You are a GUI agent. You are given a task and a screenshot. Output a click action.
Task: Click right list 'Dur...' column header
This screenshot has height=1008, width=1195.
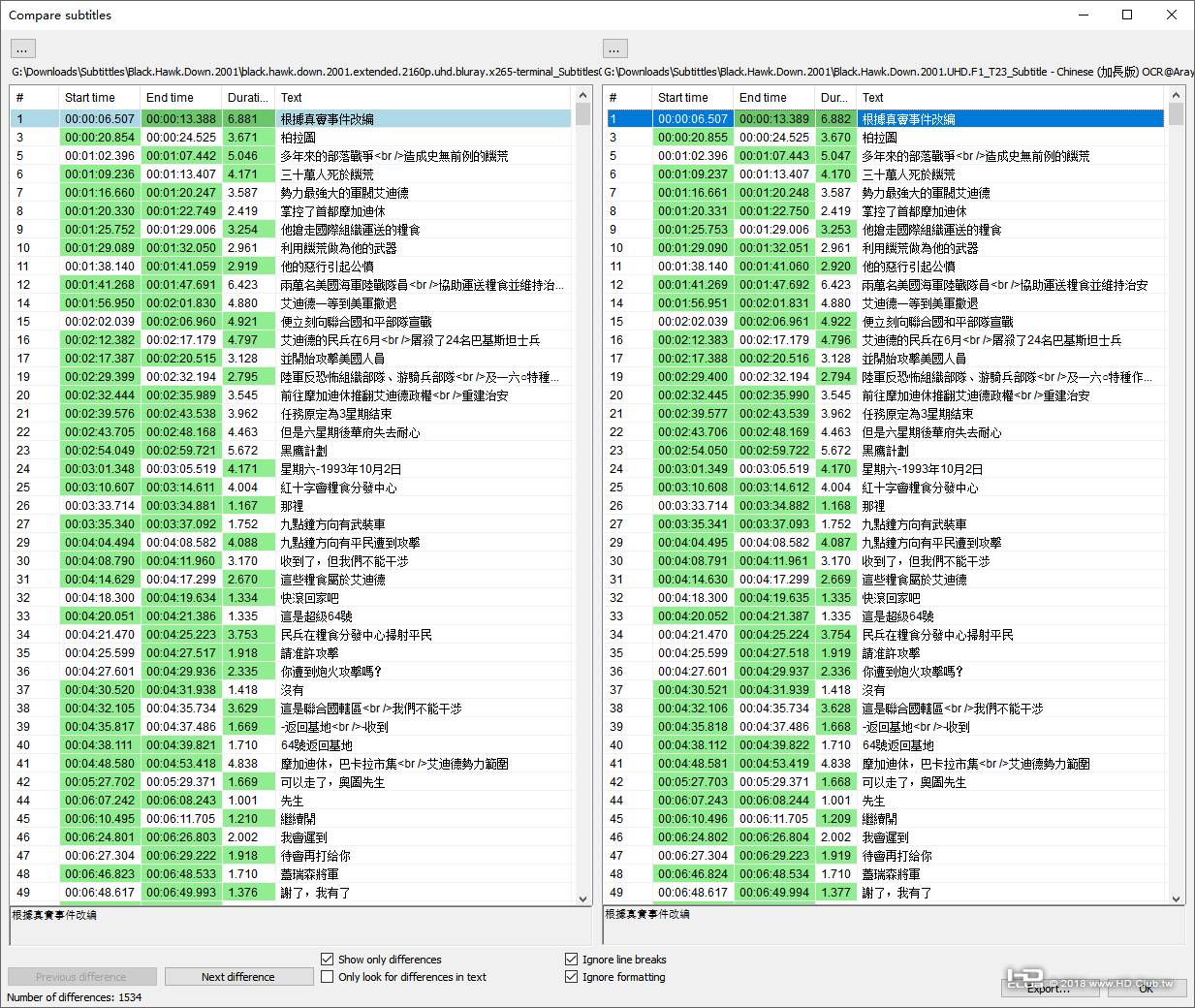click(836, 98)
